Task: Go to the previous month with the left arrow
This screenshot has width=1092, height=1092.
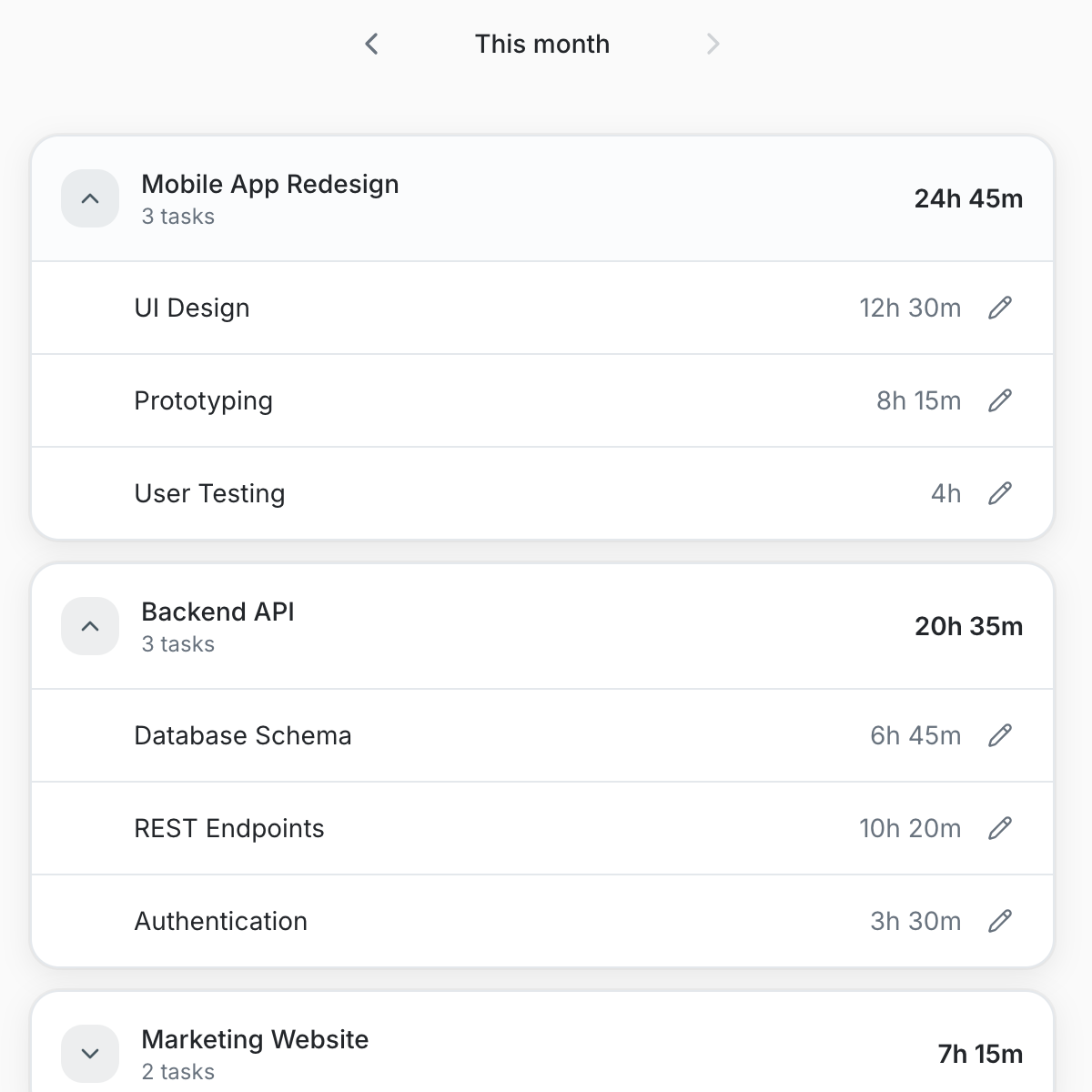Action: (371, 44)
